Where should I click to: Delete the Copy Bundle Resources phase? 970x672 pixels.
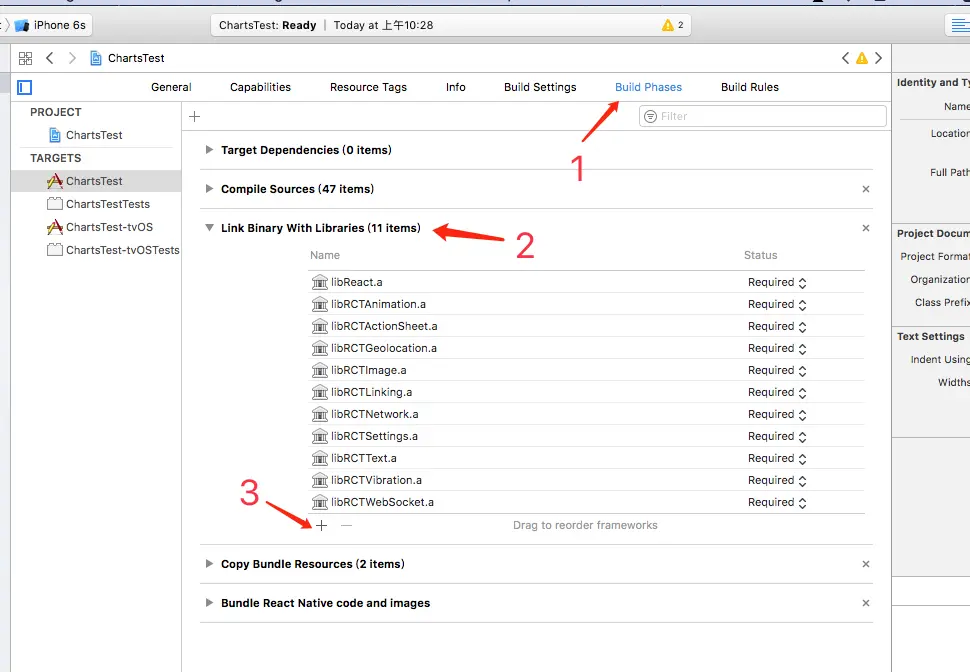pos(865,564)
